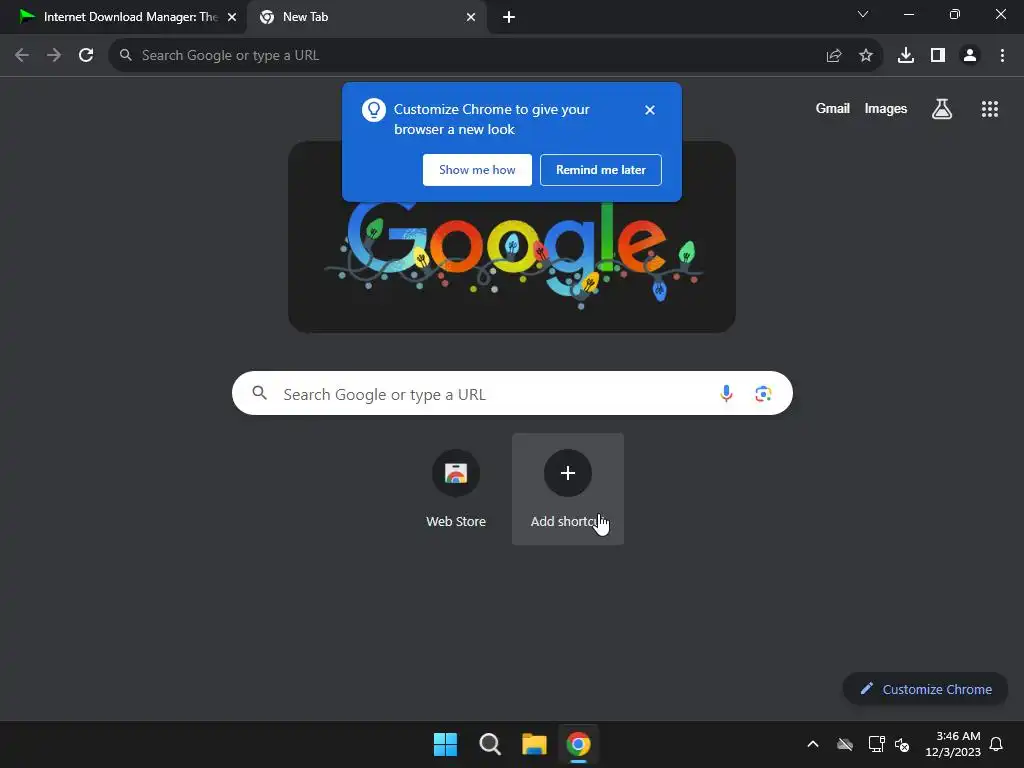Viewport: 1024px width, 768px height.
Task: Open File Explorer from taskbar
Action: pyautogui.click(x=534, y=744)
